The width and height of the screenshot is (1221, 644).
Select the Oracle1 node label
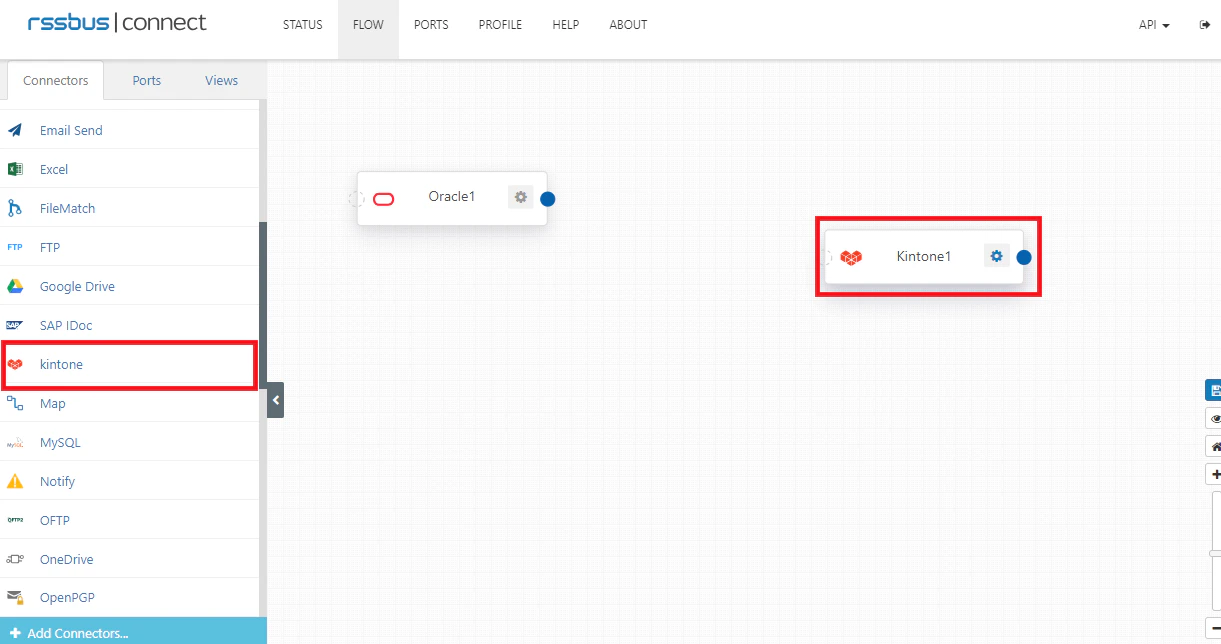click(x=452, y=196)
